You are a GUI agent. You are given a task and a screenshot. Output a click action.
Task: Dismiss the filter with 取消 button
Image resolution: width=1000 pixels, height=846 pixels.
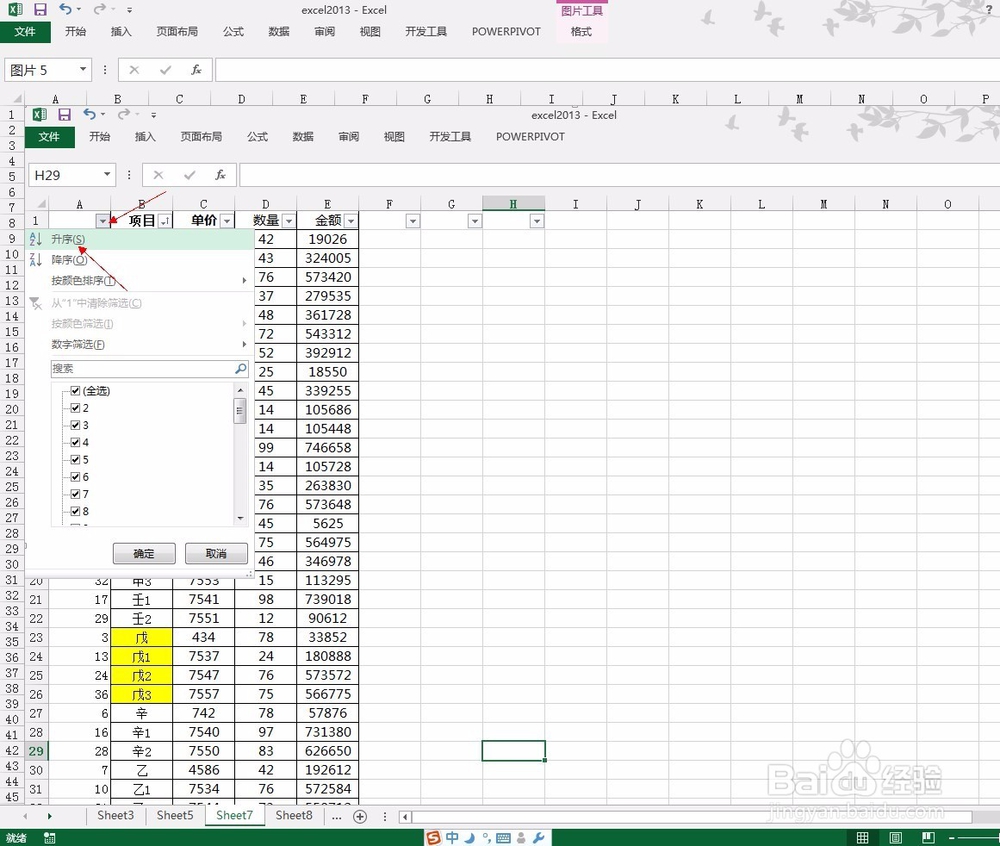click(x=216, y=553)
